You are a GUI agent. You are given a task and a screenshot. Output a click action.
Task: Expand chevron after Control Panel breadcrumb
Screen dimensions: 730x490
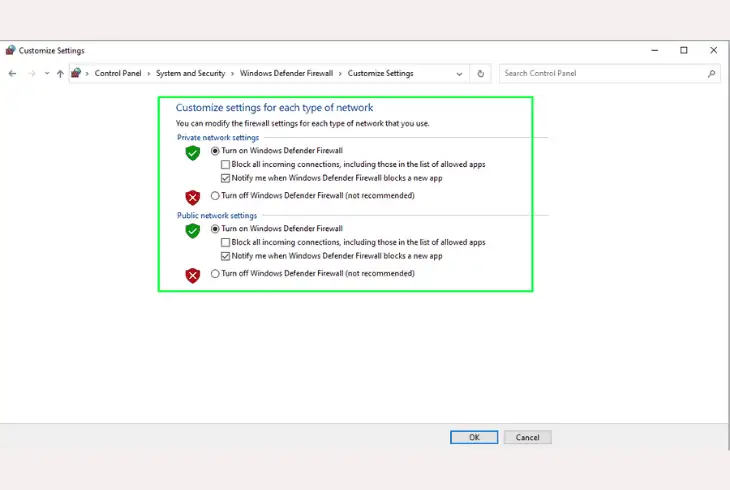tap(149, 74)
